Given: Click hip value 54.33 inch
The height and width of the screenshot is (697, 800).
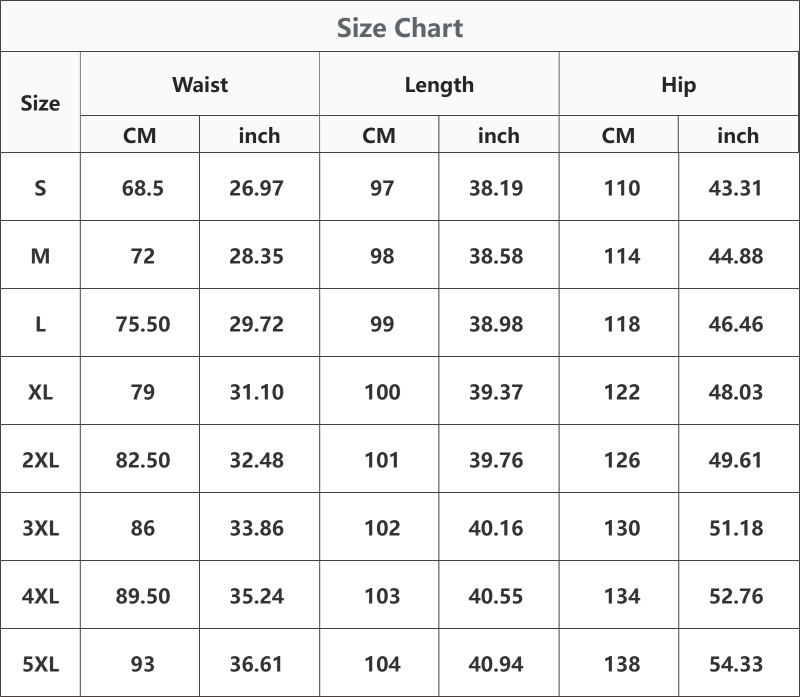Looking at the screenshot, I should [x=736, y=664].
